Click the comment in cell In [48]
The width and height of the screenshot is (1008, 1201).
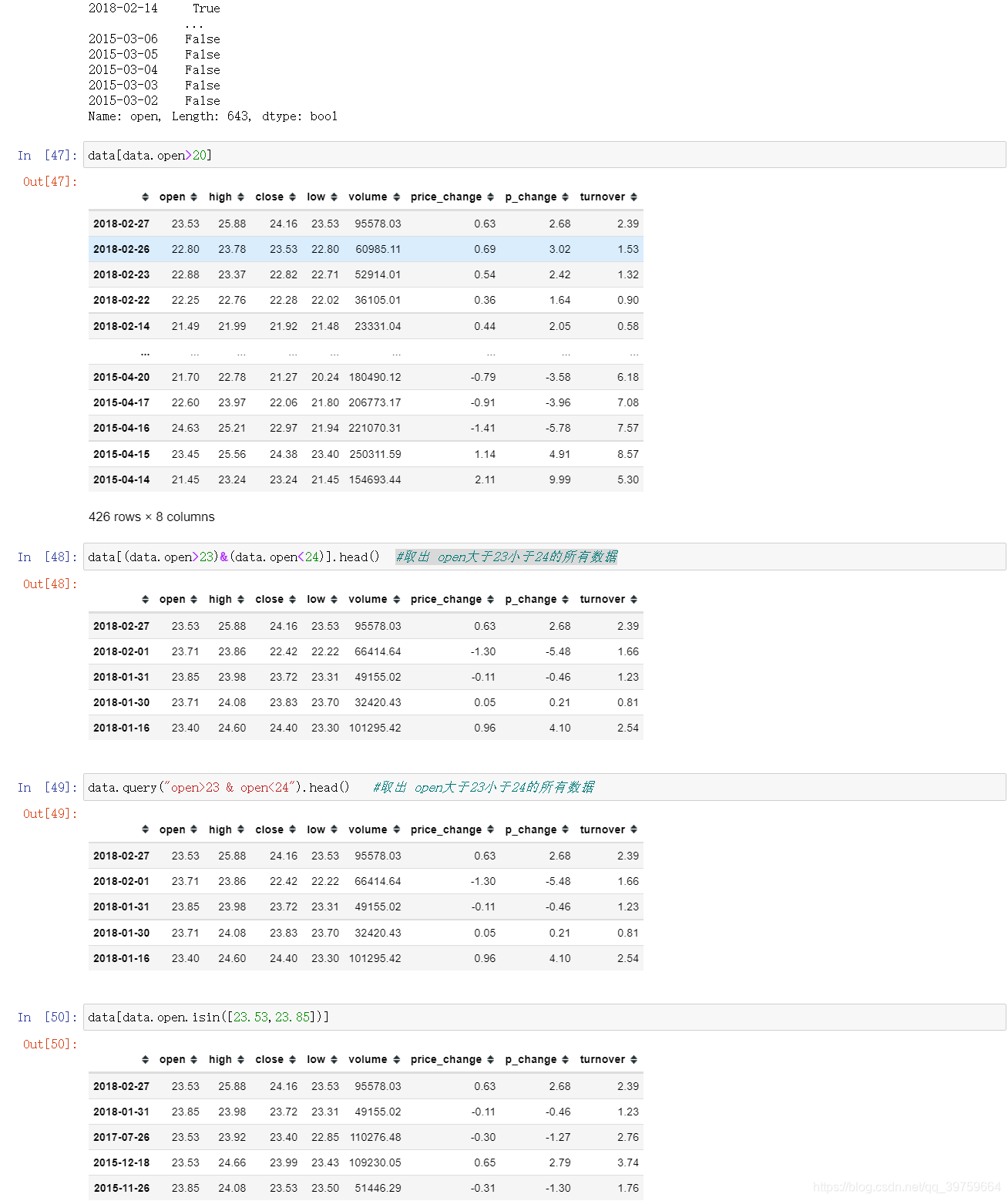click(506, 557)
